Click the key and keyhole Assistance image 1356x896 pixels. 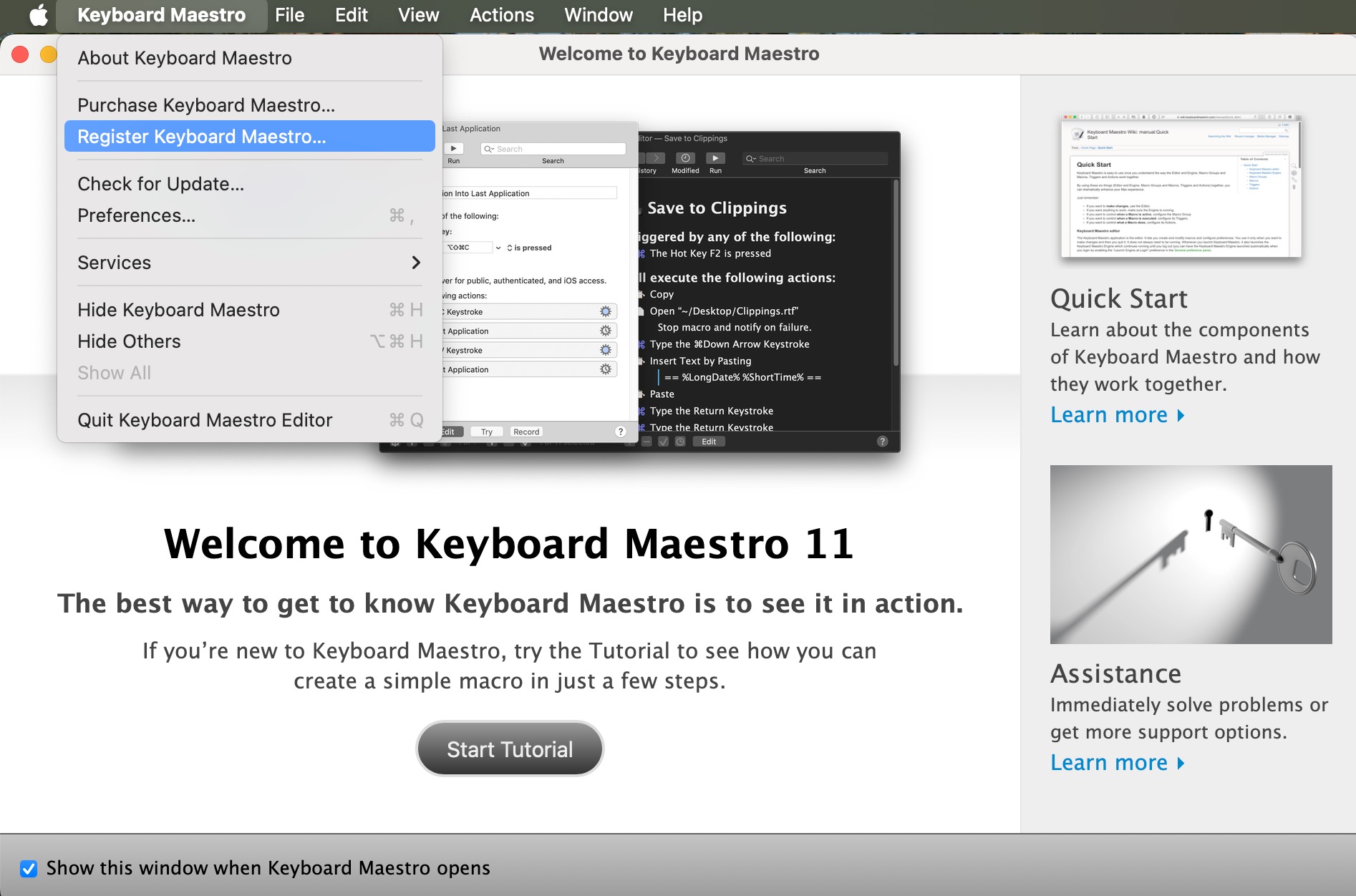1191,555
